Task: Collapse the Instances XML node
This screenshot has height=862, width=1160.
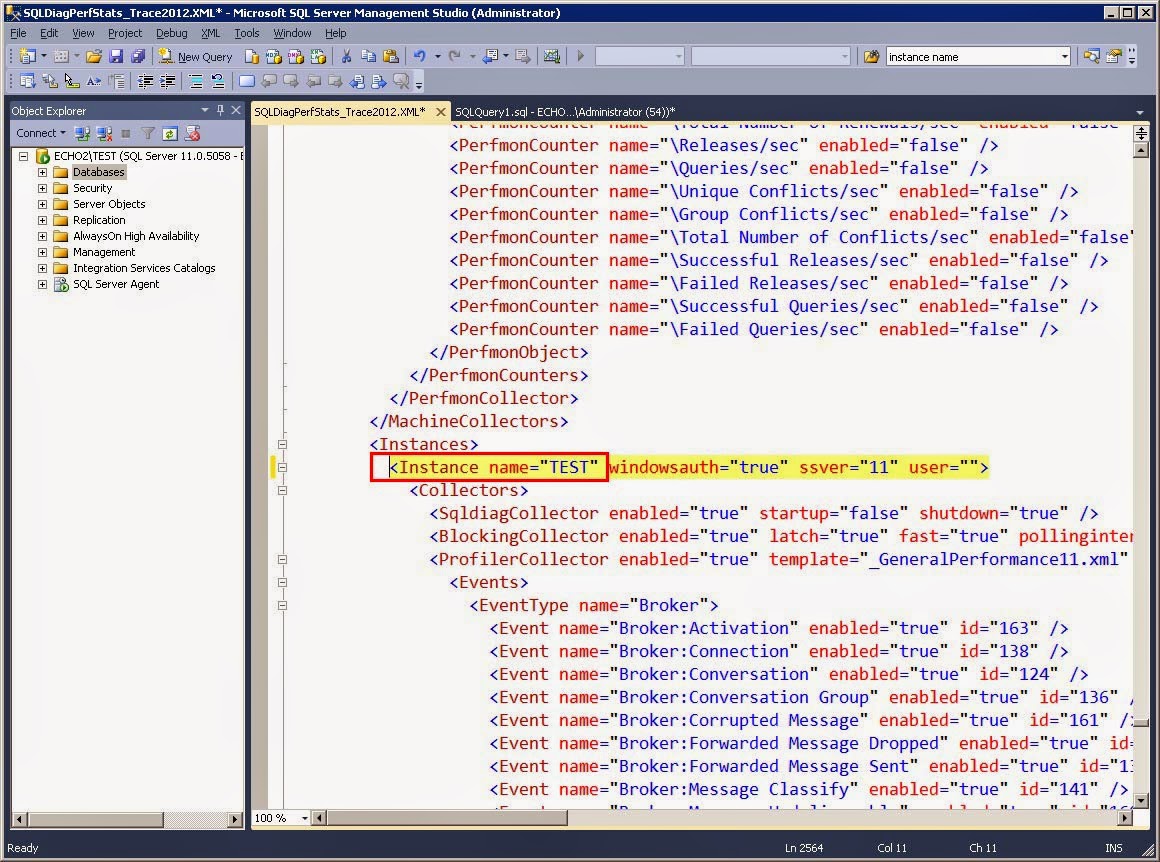Action: point(282,444)
